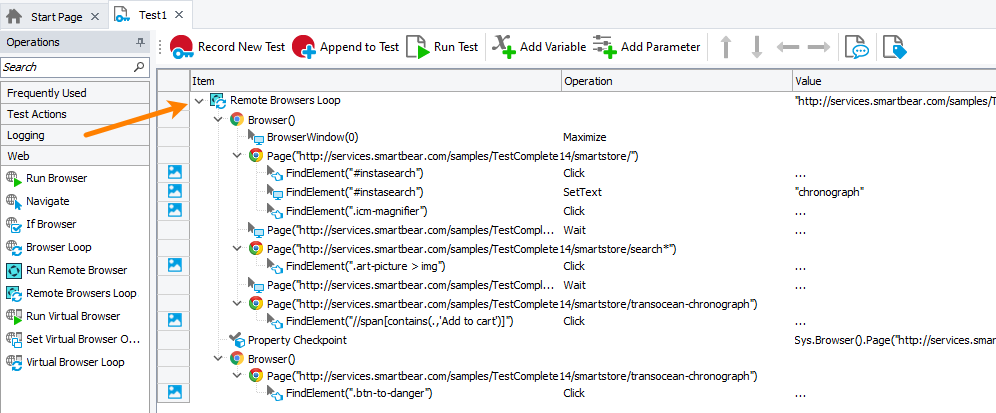Click the Chrome icon of first Browser()

pyautogui.click(x=236, y=119)
